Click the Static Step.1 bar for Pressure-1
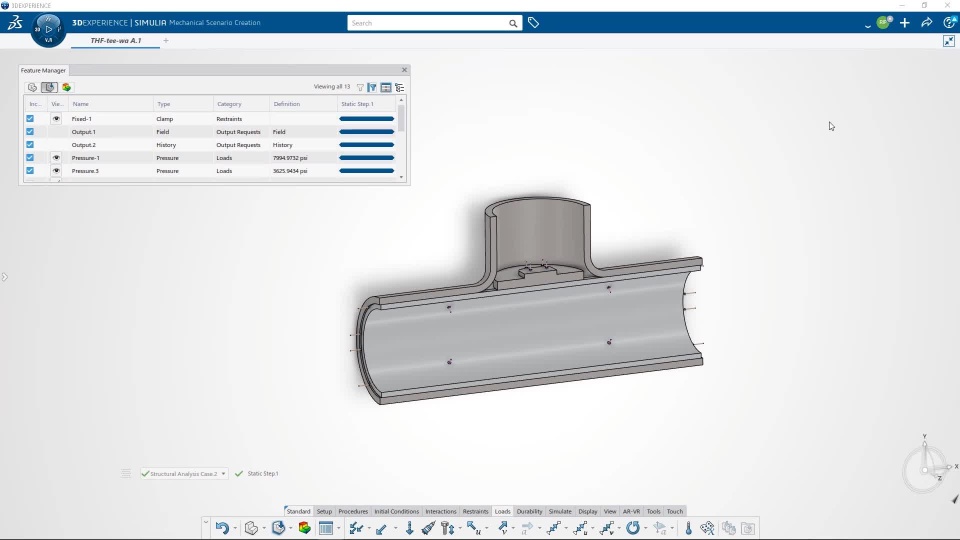Screen dimensions: 960x540 click(x=367, y=158)
